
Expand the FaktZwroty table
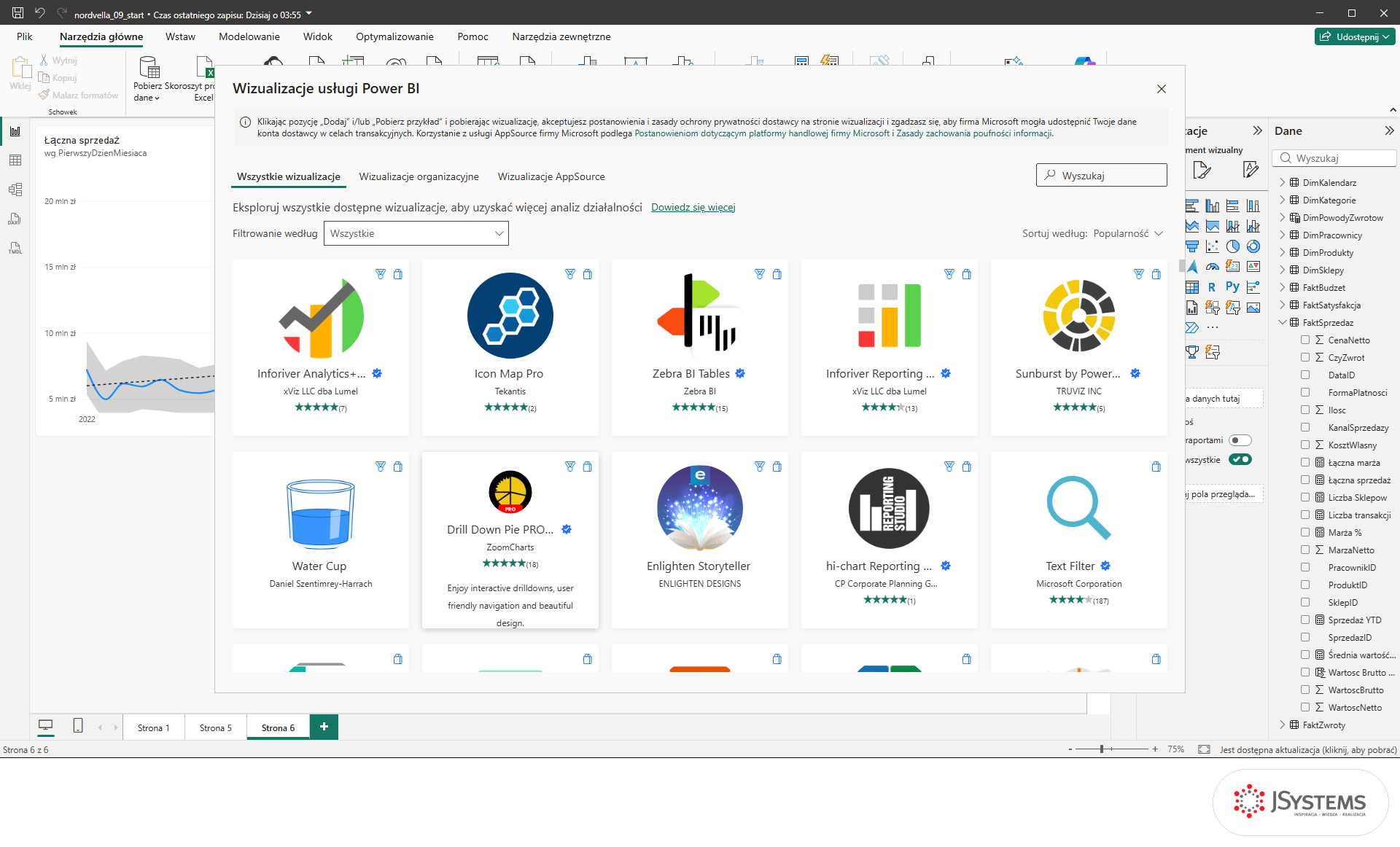(x=1283, y=725)
